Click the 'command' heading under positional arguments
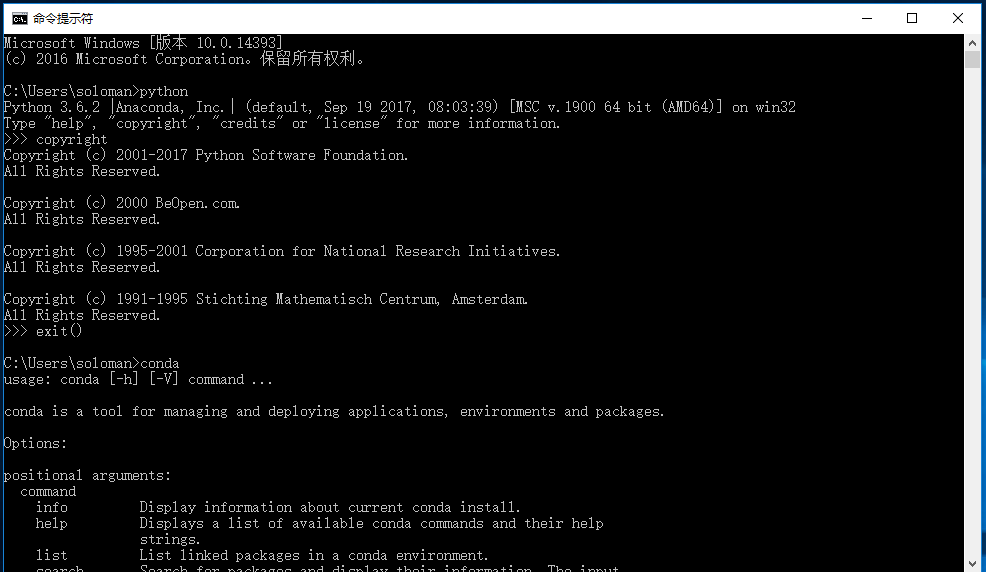Screen dimensions: 986x572 48,492
